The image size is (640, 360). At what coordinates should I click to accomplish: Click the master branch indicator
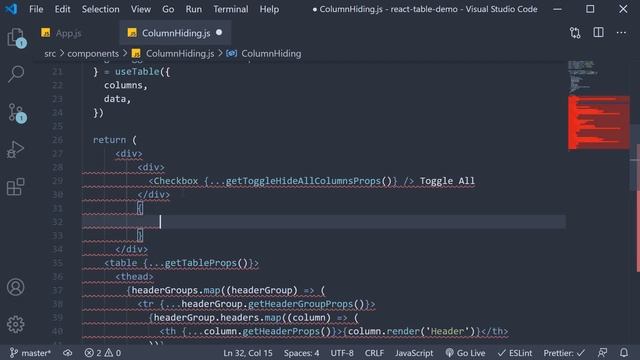[x=30, y=353]
